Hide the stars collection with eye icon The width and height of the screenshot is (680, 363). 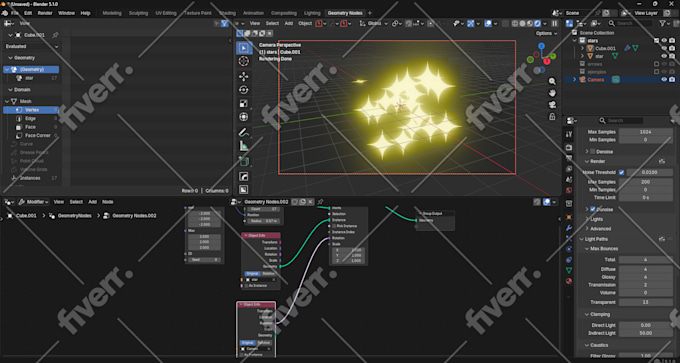[664, 40]
